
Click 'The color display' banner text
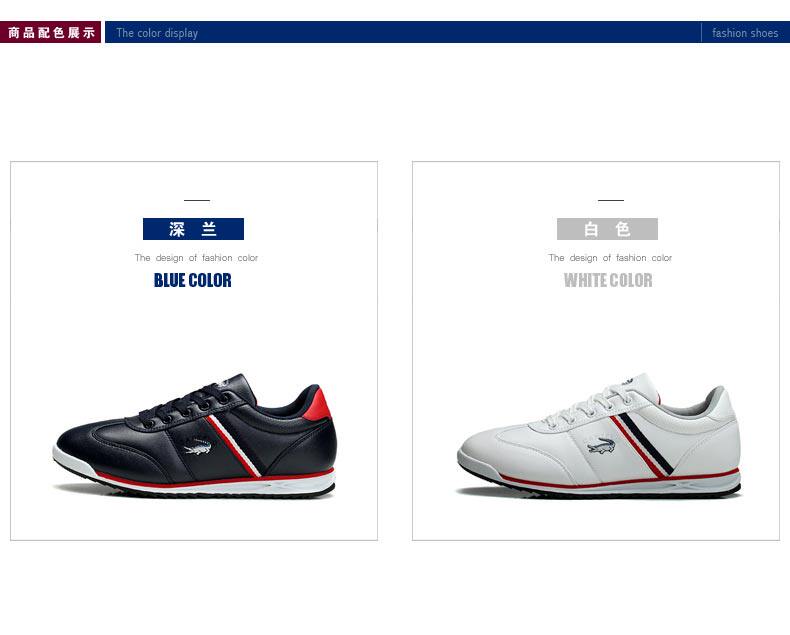click(x=157, y=33)
